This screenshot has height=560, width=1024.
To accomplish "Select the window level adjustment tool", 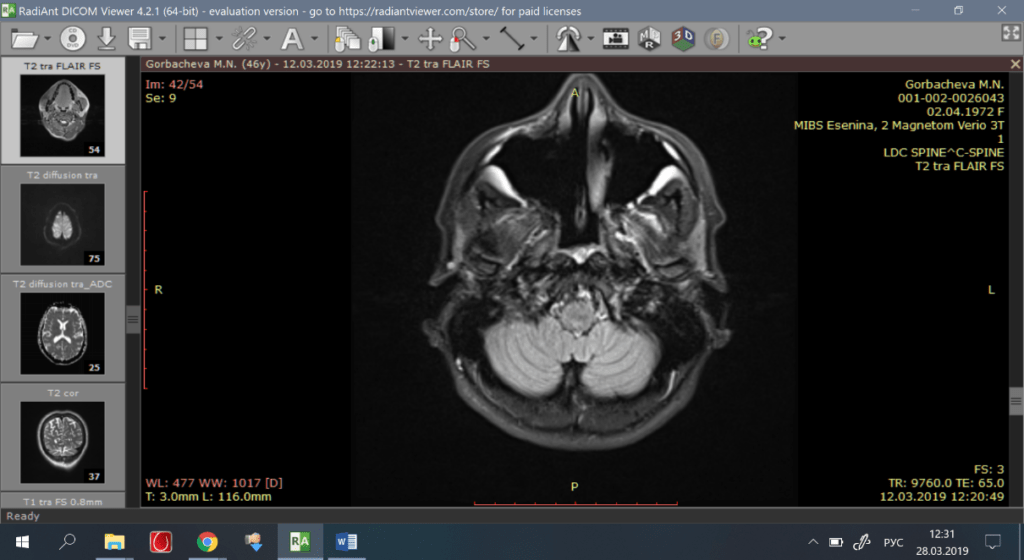I will click(x=381, y=39).
